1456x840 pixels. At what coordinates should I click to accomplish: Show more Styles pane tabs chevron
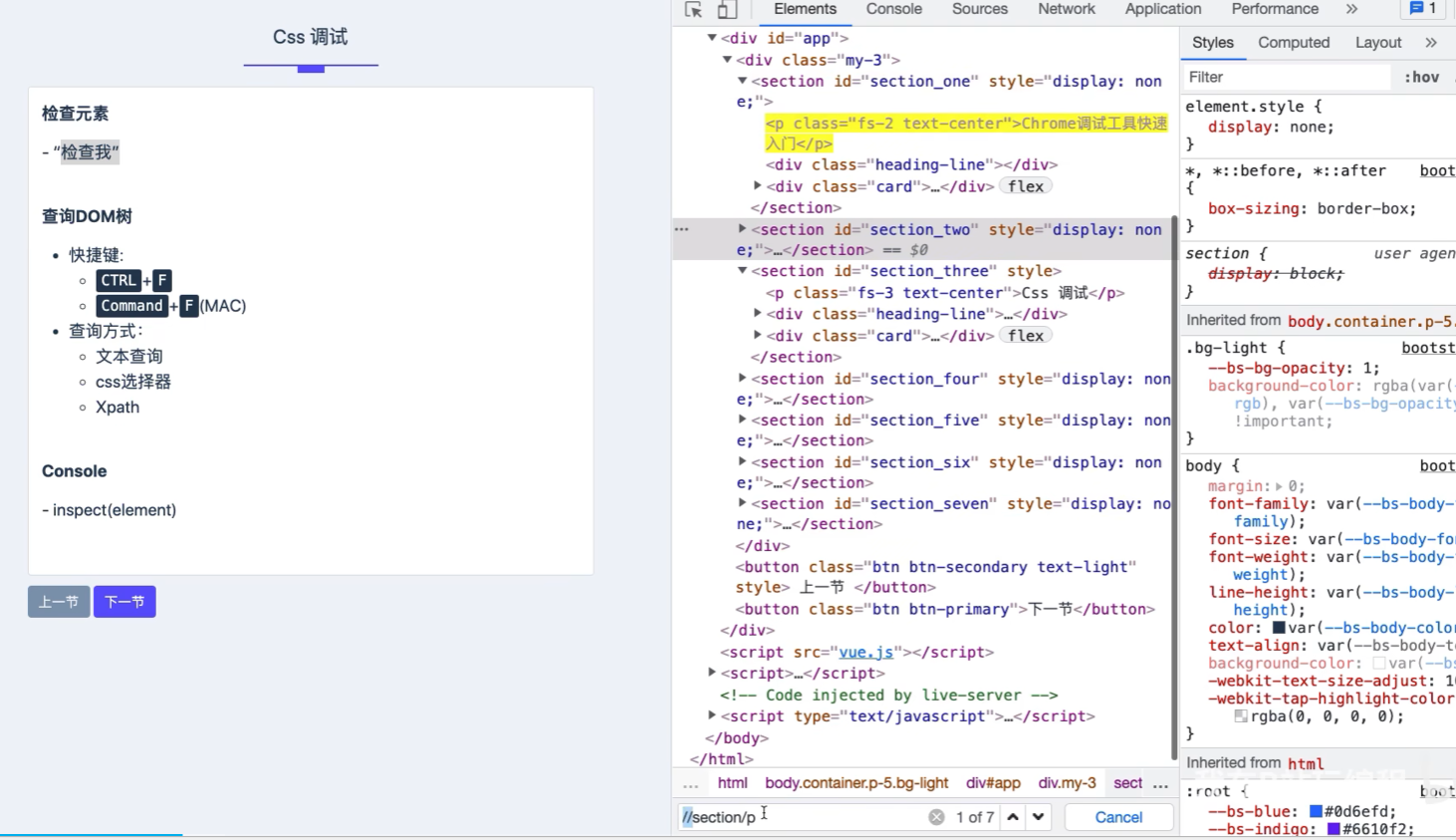pos(1431,43)
